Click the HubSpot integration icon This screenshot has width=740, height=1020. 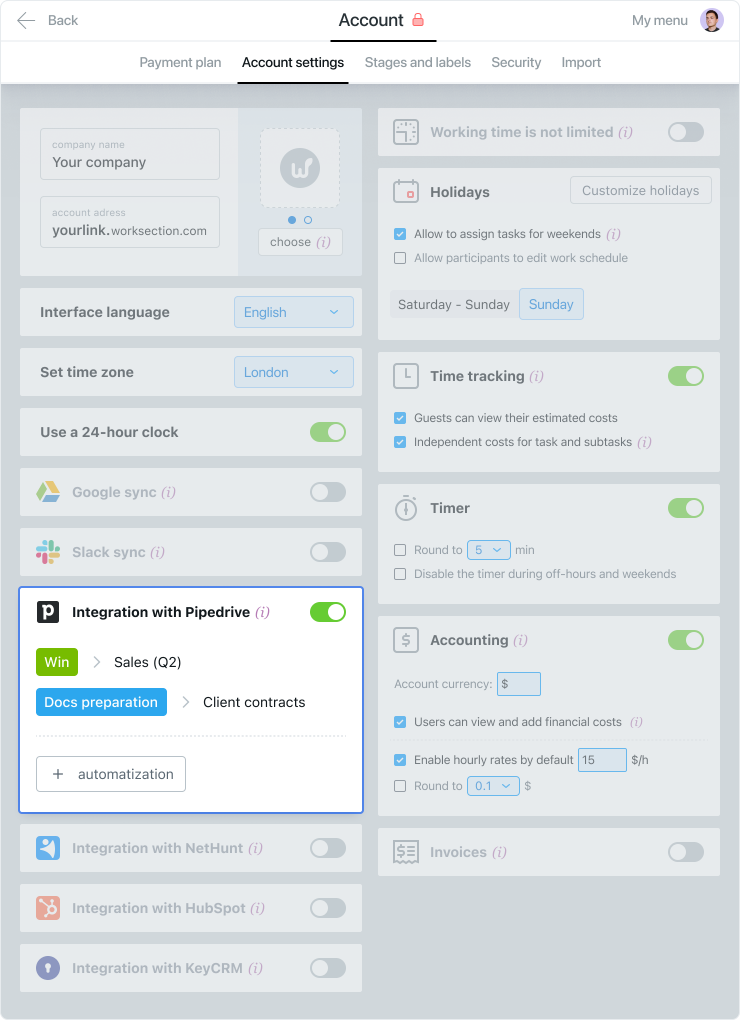[x=47, y=908]
